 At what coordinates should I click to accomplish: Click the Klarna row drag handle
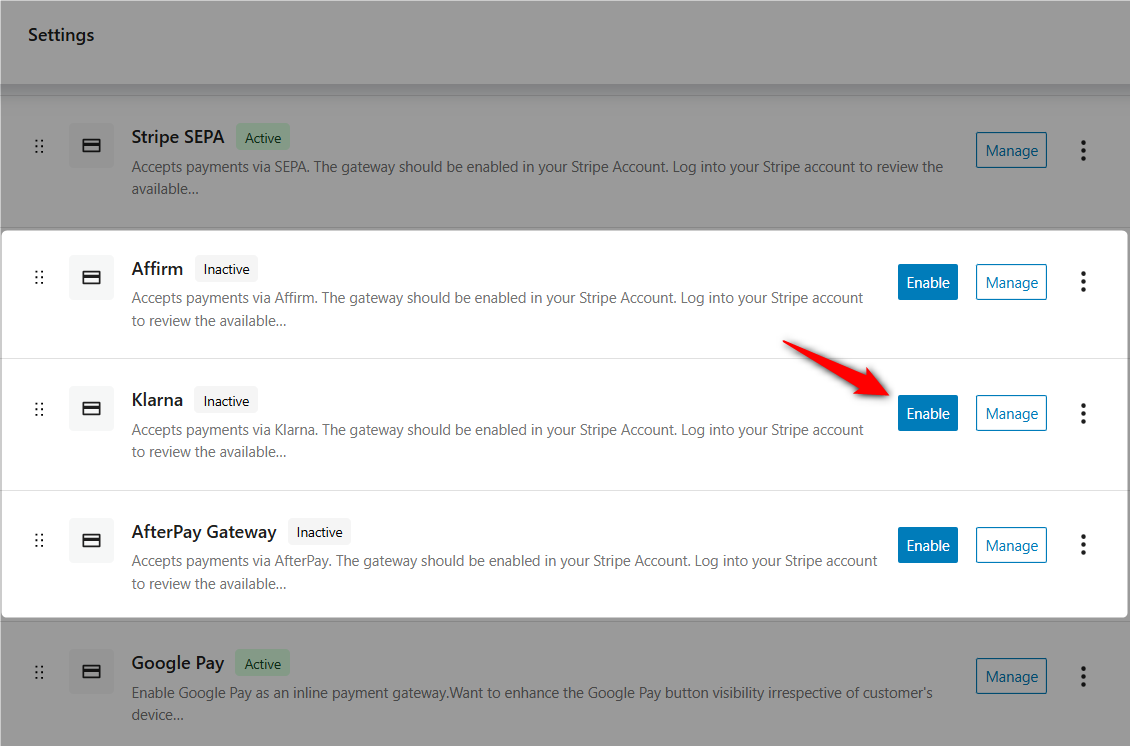click(x=39, y=408)
